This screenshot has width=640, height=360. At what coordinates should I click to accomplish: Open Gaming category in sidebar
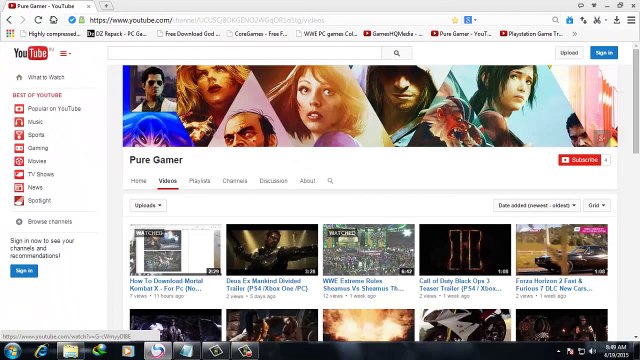pyautogui.click(x=31, y=148)
